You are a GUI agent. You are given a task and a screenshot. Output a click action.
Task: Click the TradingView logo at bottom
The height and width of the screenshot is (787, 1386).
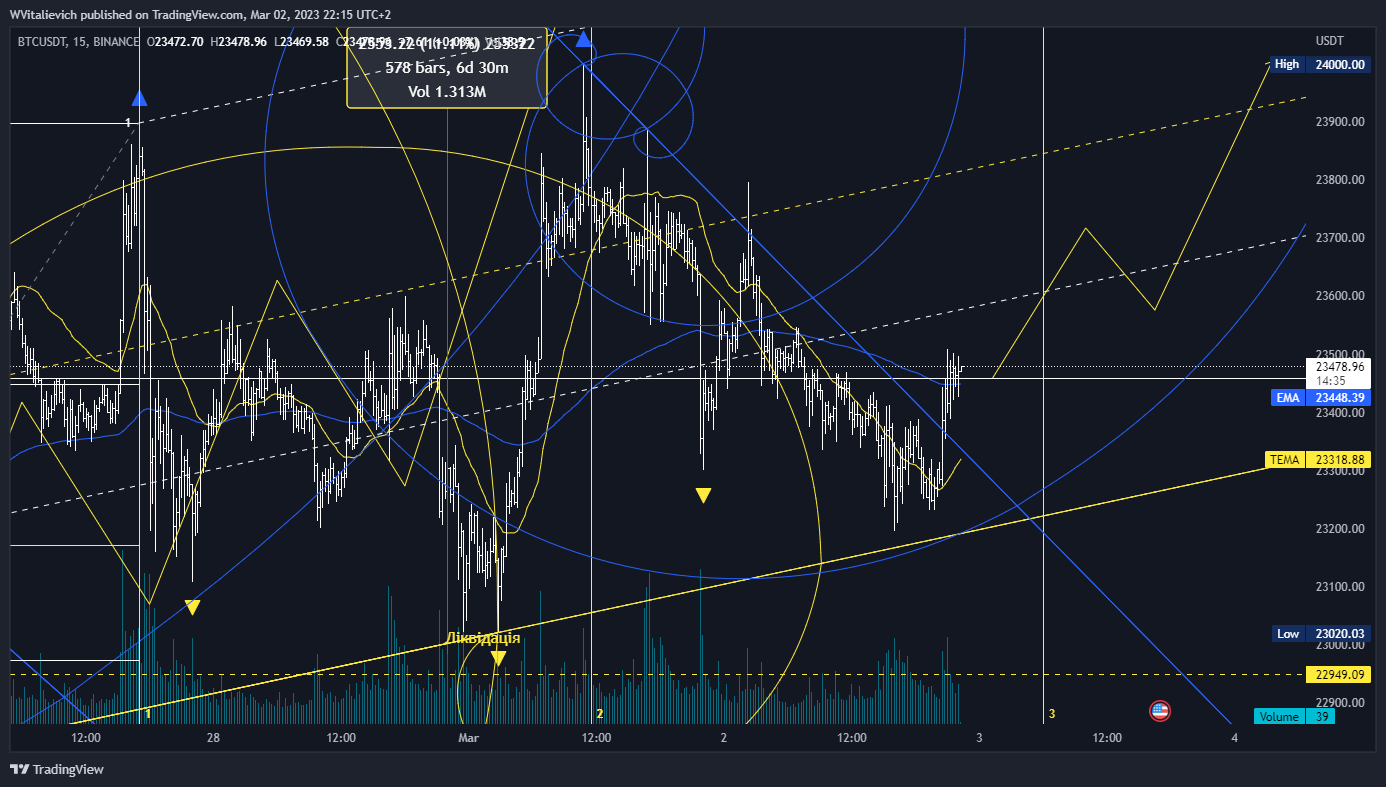57,769
